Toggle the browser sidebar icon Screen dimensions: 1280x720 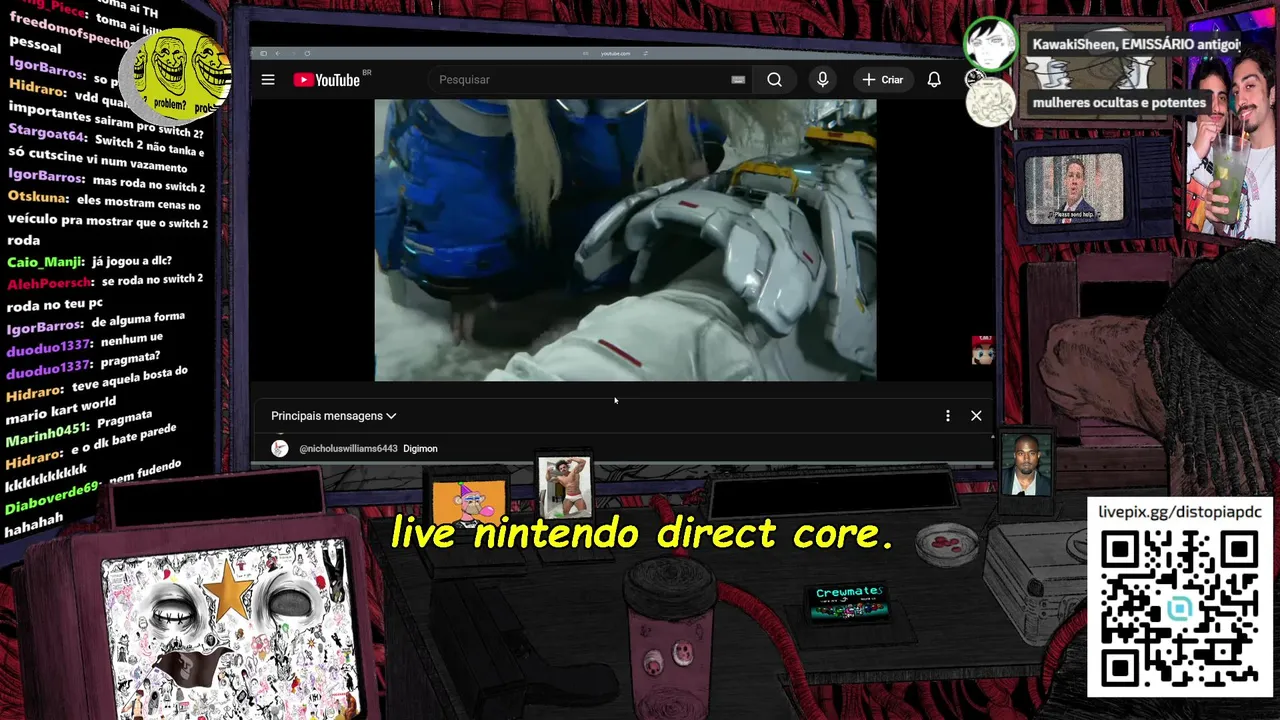(x=263, y=53)
